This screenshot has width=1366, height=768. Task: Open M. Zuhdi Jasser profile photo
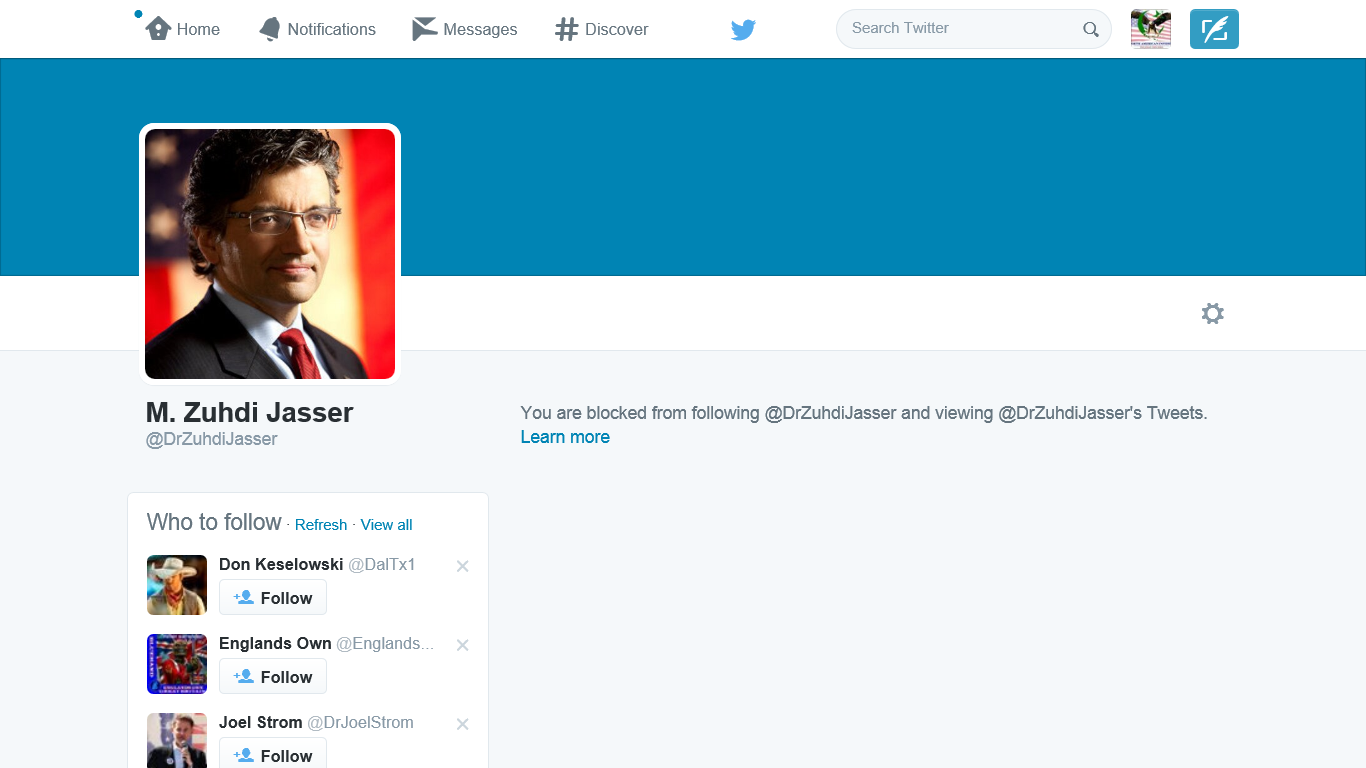[x=270, y=254]
